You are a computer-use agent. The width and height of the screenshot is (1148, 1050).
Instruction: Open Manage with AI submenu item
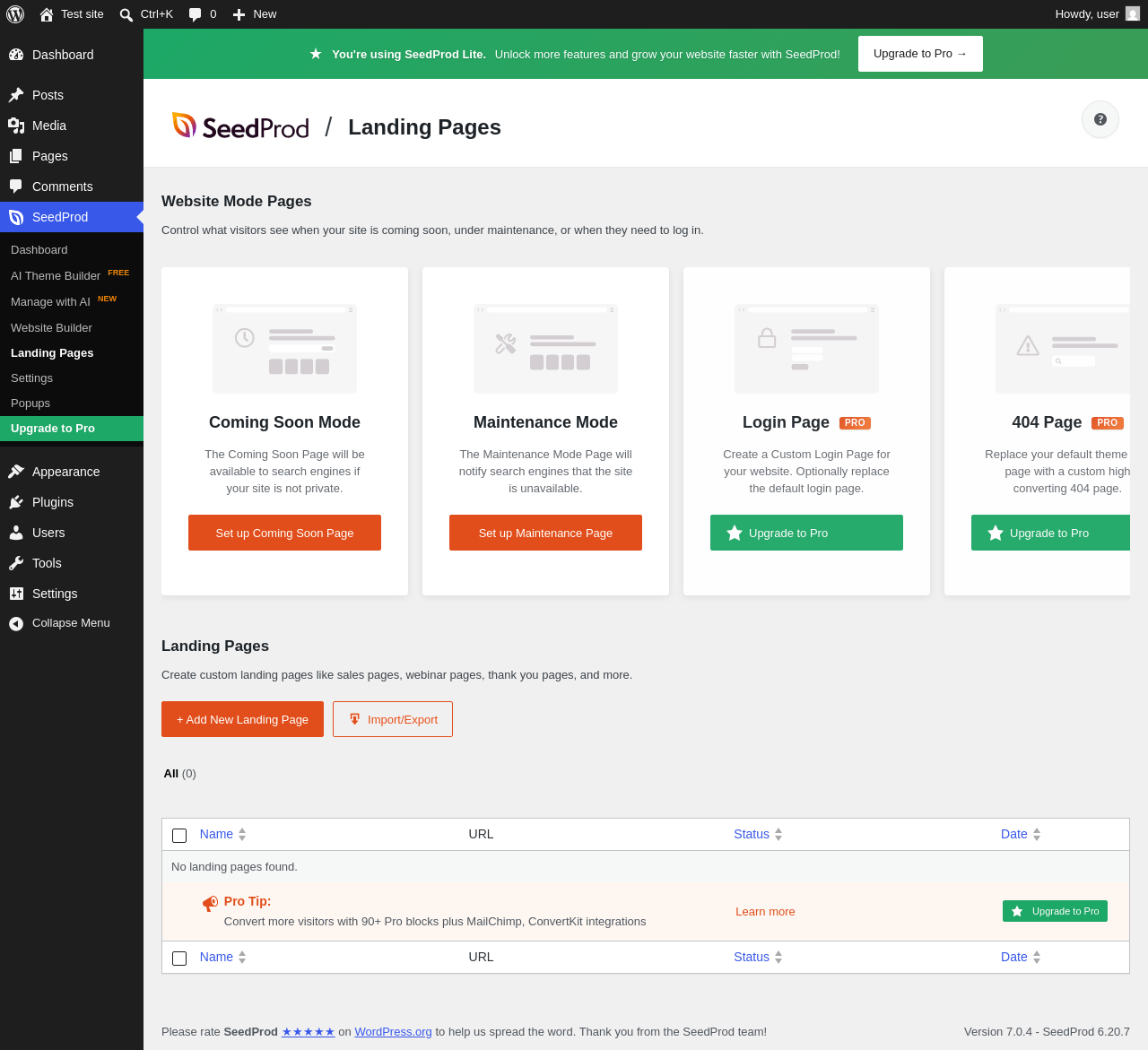click(72, 301)
